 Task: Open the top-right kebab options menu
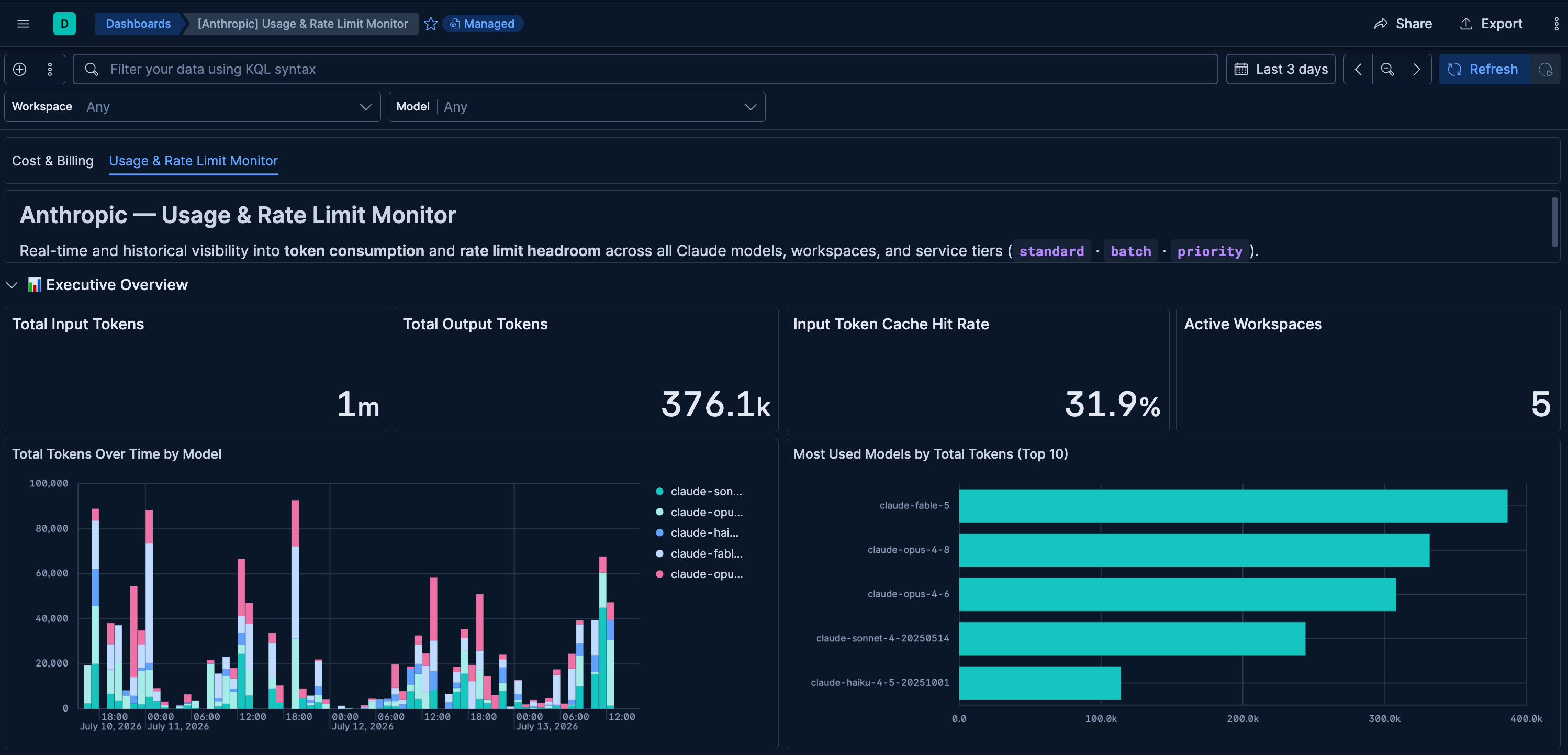click(1556, 24)
